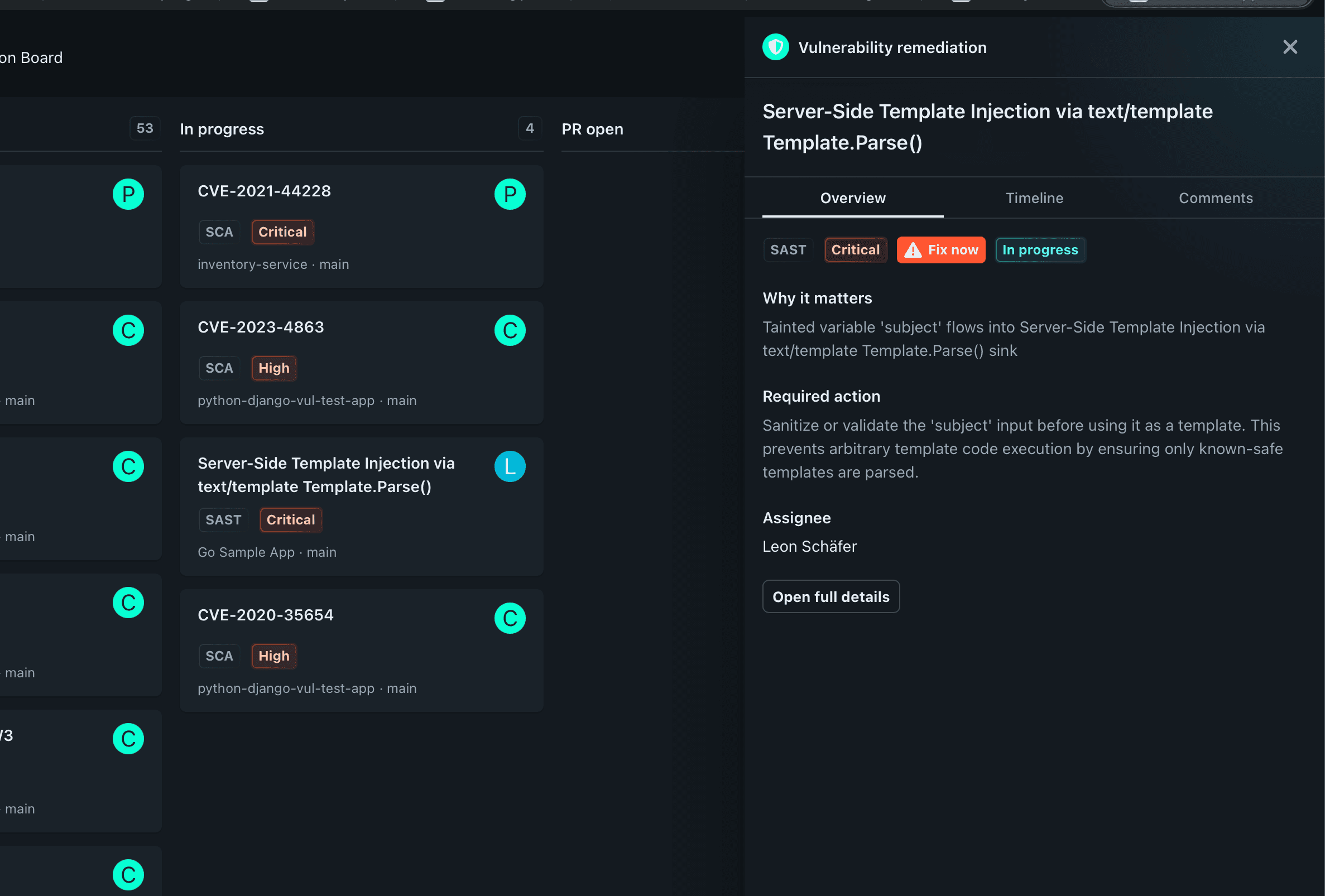Click assignee name Leon Schäfer
Screen dimensions: 1325x896
tap(809, 546)
